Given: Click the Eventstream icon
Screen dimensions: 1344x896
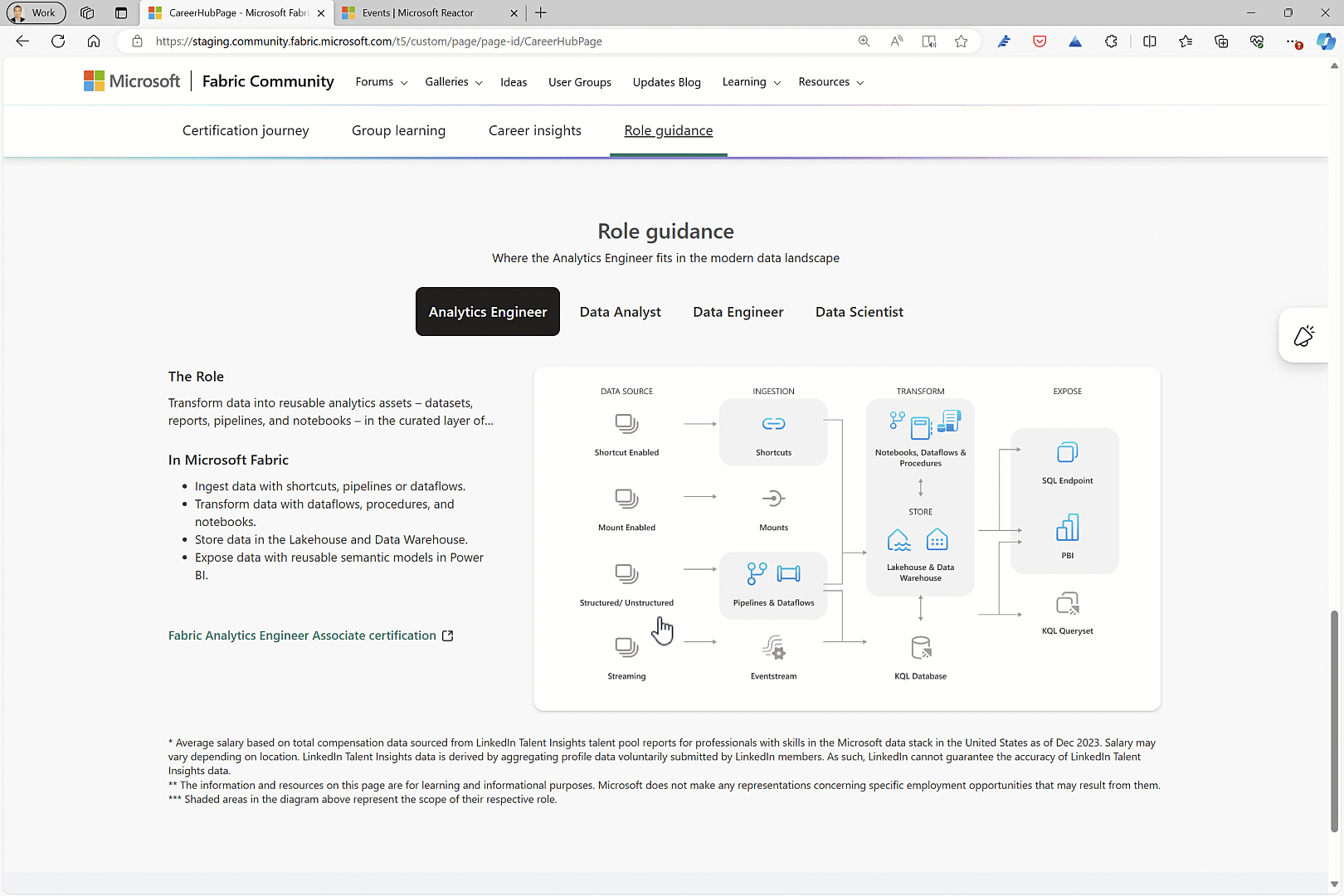Looking at the screenshot, I should click(773, 647).
